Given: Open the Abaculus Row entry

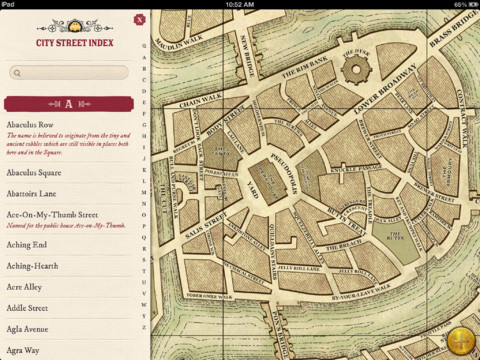Looking at the screenshot, I should (x=69, y=138).
